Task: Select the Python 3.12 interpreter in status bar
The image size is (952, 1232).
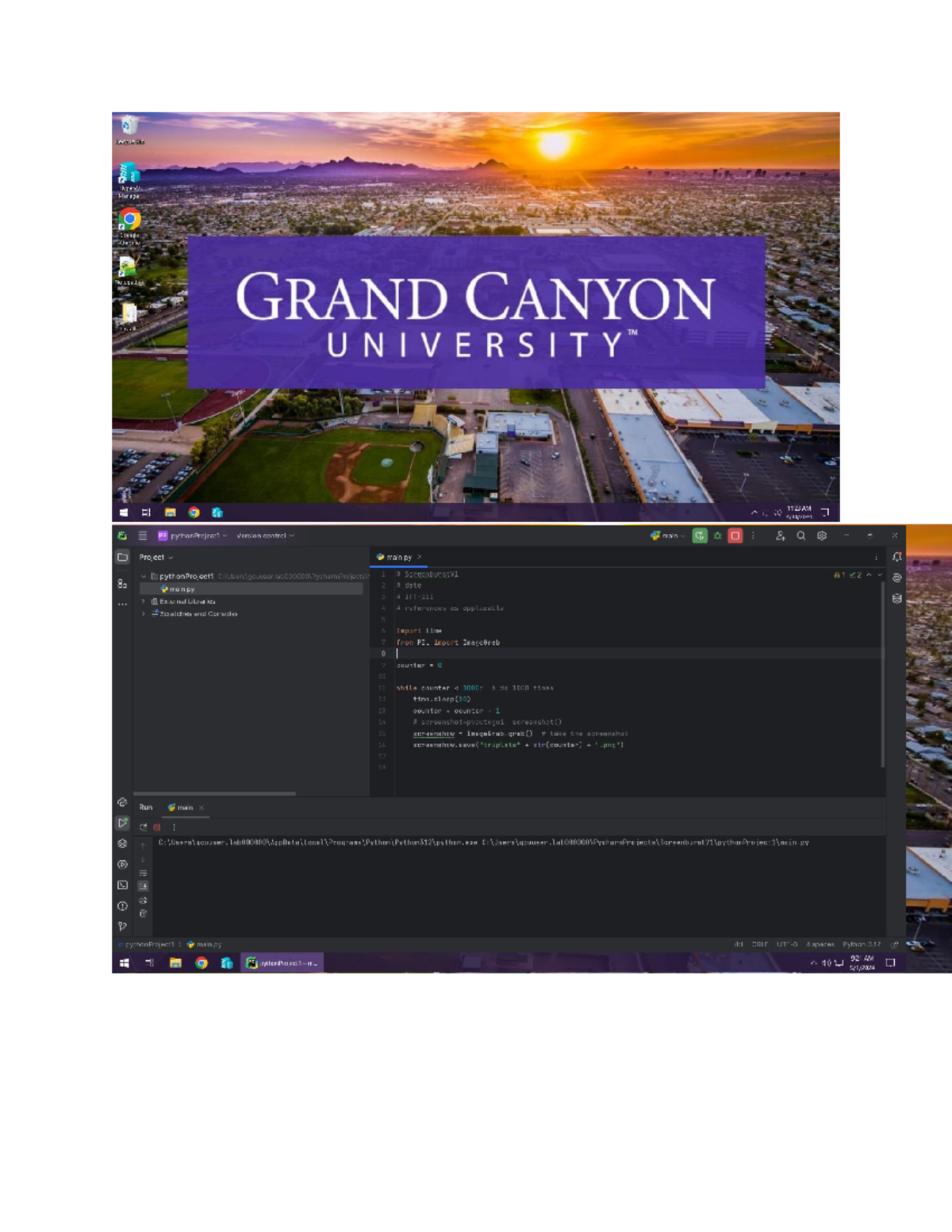Action: point(862,945)
